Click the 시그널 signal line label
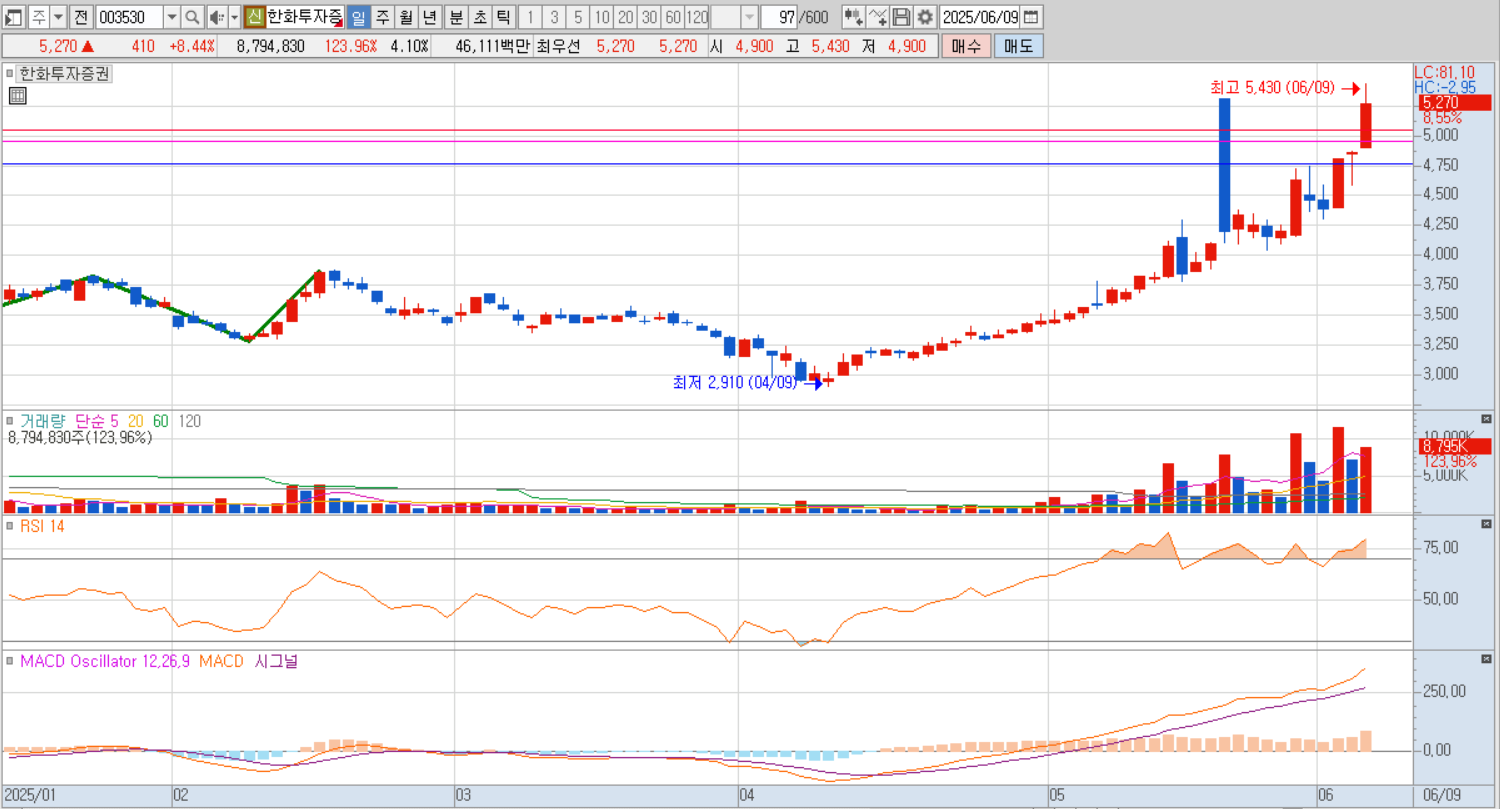This screenshot has width=1500, height=809. click(277, 661)
